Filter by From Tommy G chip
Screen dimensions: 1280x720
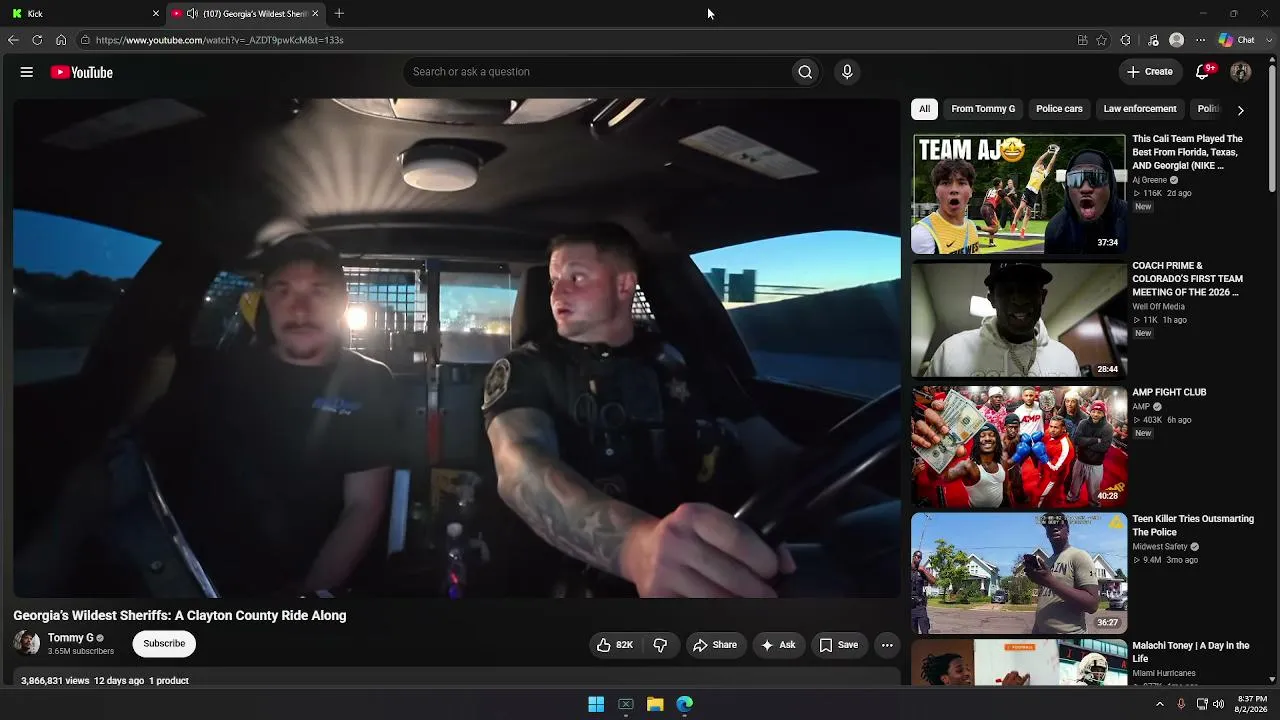click(983, 109)
